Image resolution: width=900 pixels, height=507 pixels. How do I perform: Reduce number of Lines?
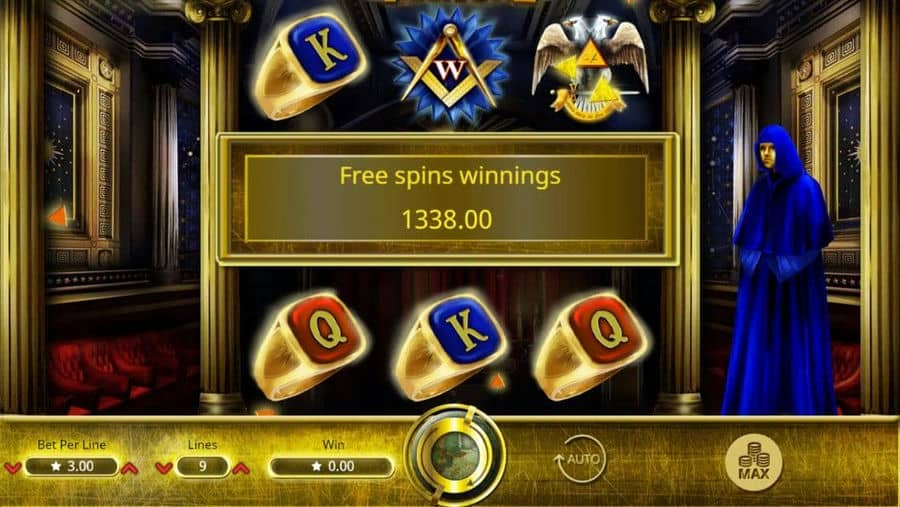click(x=164, y=467)
